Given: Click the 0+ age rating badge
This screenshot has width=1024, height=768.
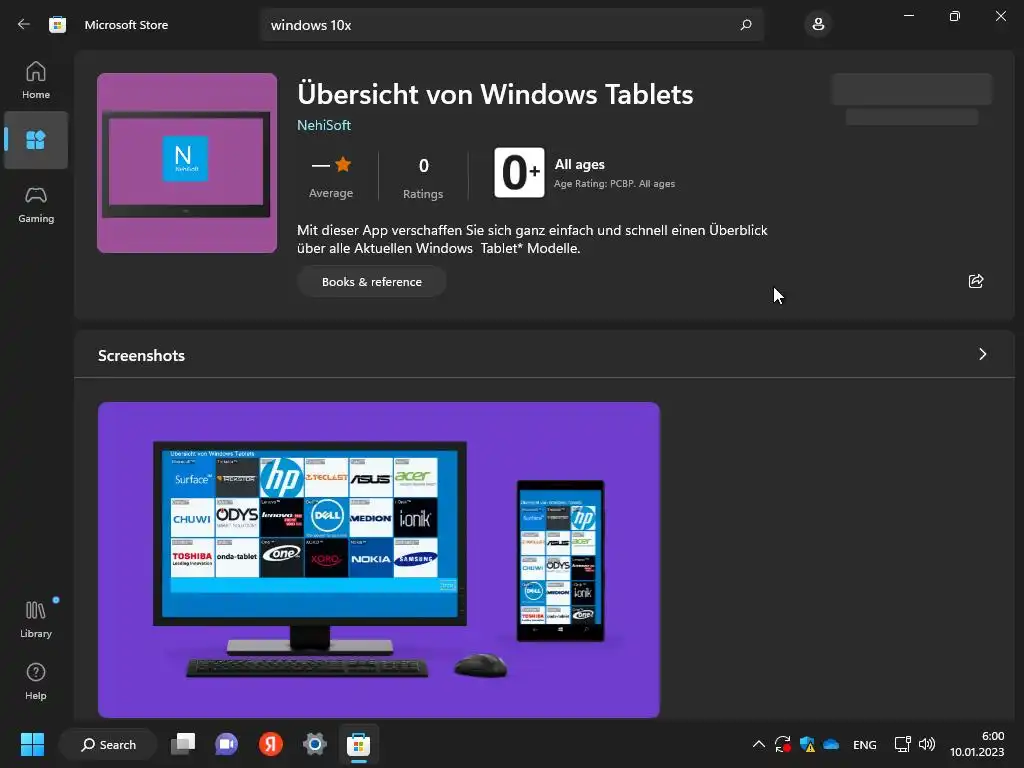Looking at the screenshot, I should (519, 173).
